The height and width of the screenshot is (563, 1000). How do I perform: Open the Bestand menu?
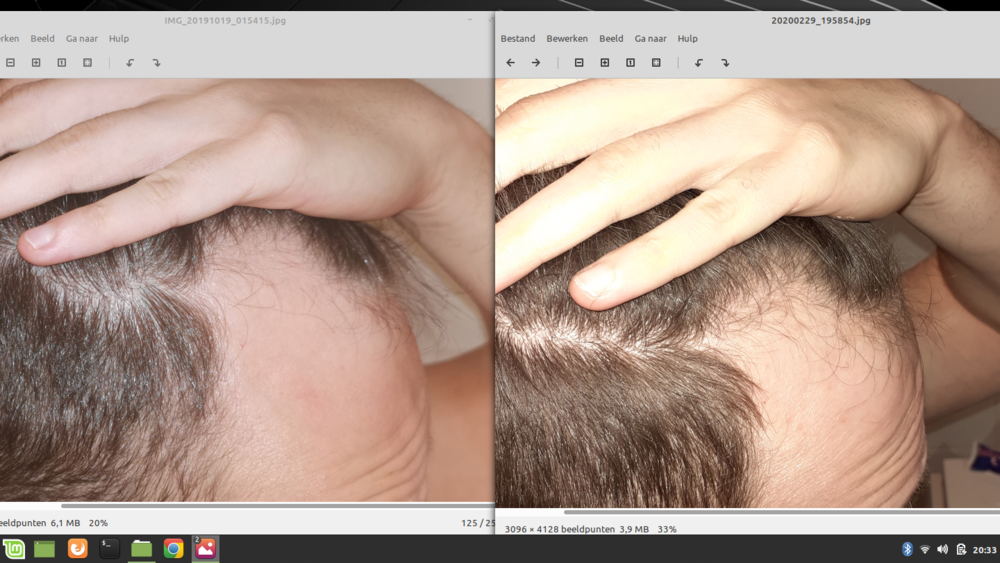518,39
